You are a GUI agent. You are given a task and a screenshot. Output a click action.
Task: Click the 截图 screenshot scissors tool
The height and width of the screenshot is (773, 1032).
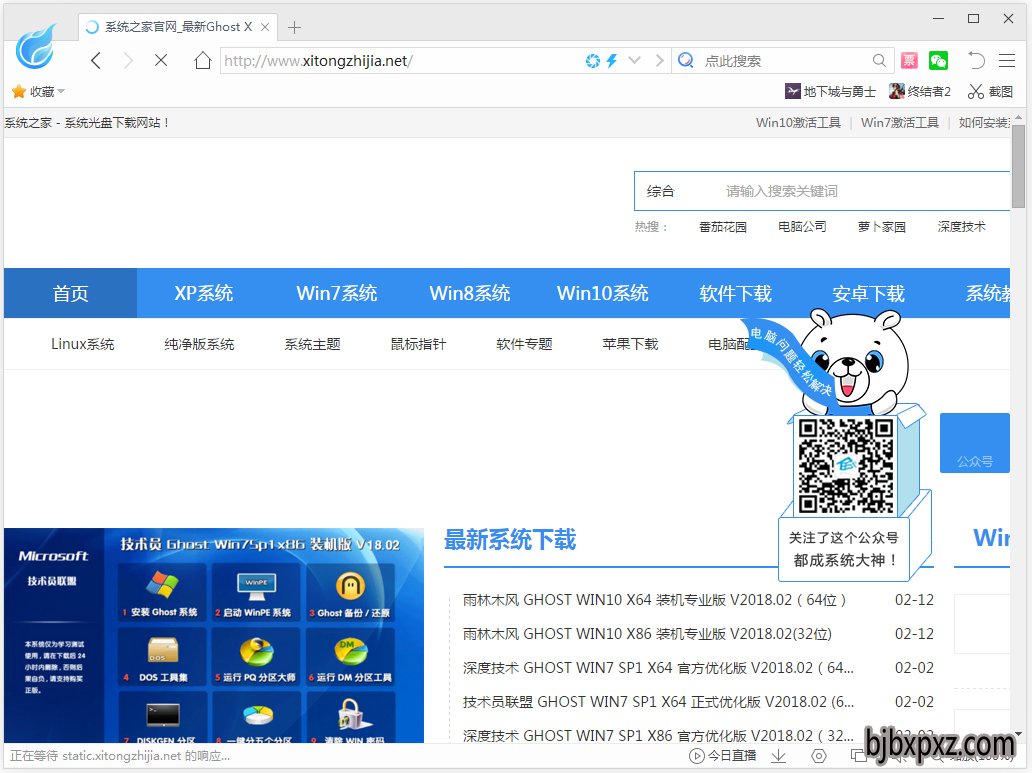pyautogui.click(x=990, y=92)
